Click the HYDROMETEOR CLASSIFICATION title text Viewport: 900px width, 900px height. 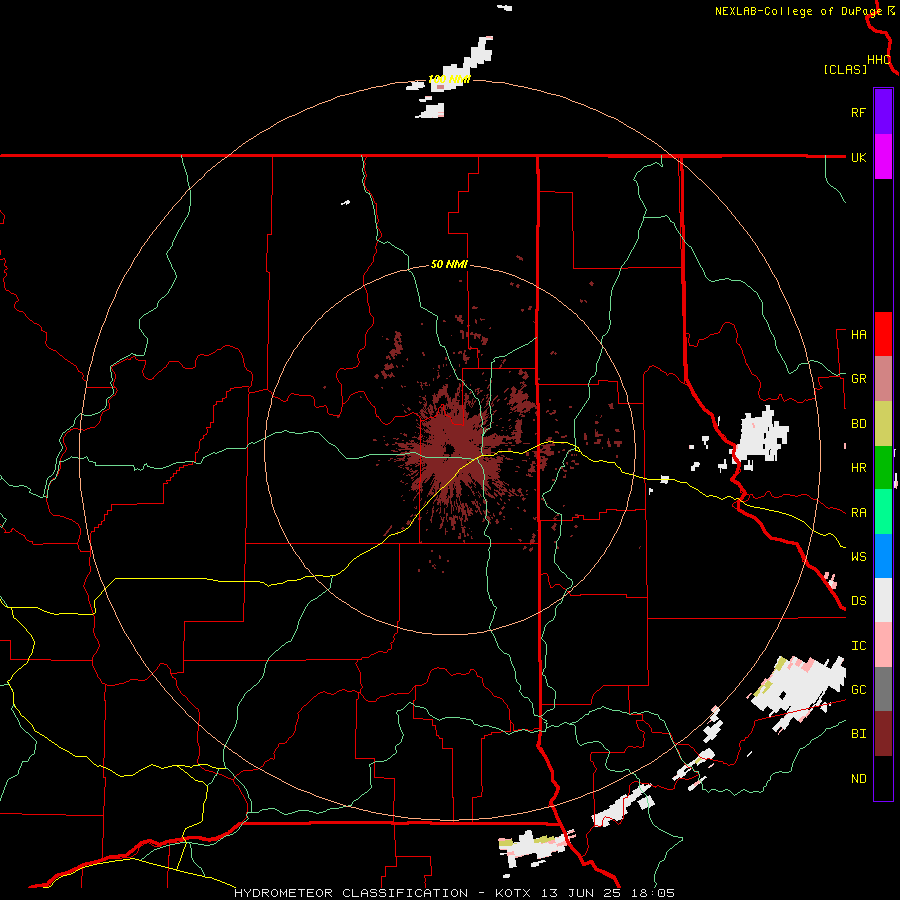[351, 893]
